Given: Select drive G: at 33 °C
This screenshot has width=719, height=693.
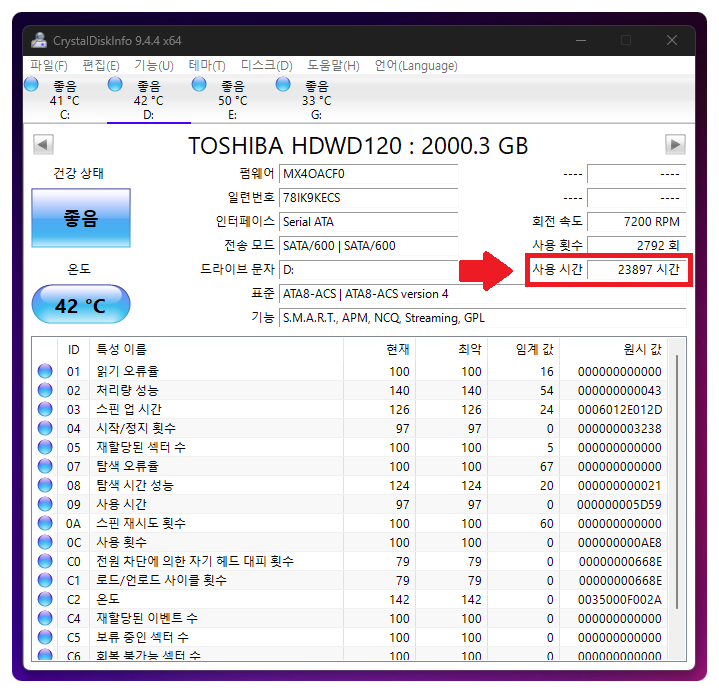Looking at the screenshot, I should (316, 100).
